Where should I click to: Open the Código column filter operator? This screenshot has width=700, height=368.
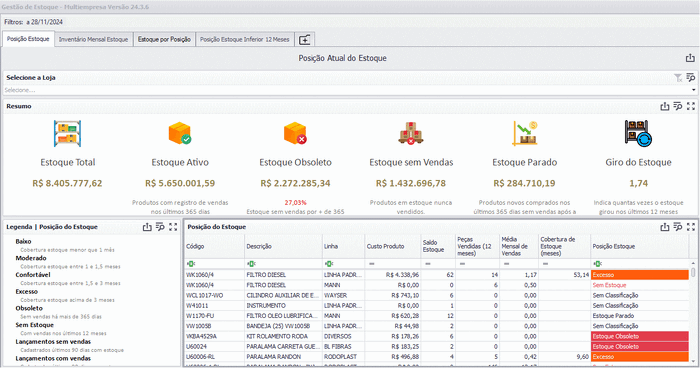point(191,264)
